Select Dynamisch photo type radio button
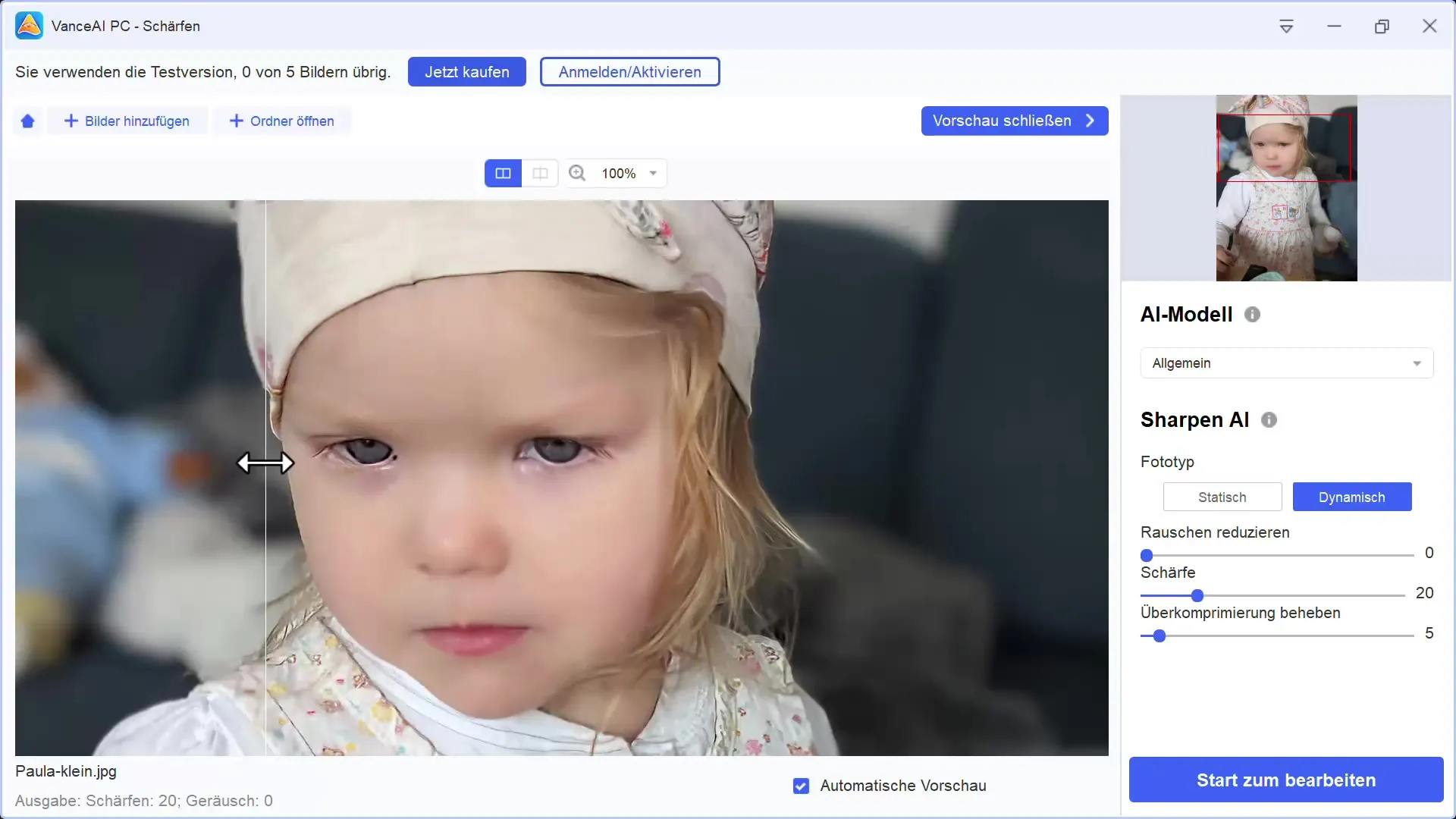The width and height of the screenshot is (1456, 819). pos(1352,497)
